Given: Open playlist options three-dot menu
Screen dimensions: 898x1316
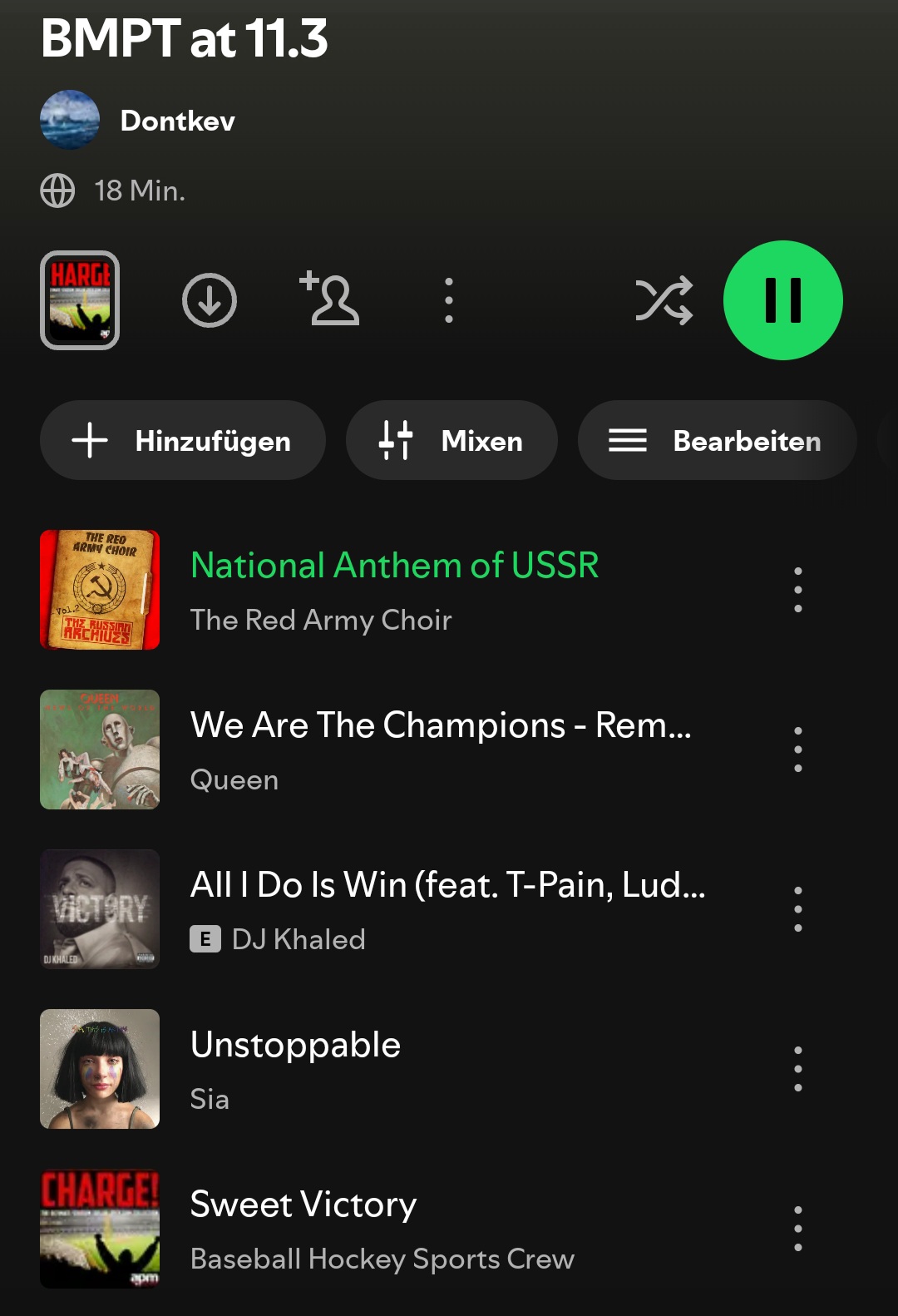Looking at the screenshot, I should click(x=449, y=300).
